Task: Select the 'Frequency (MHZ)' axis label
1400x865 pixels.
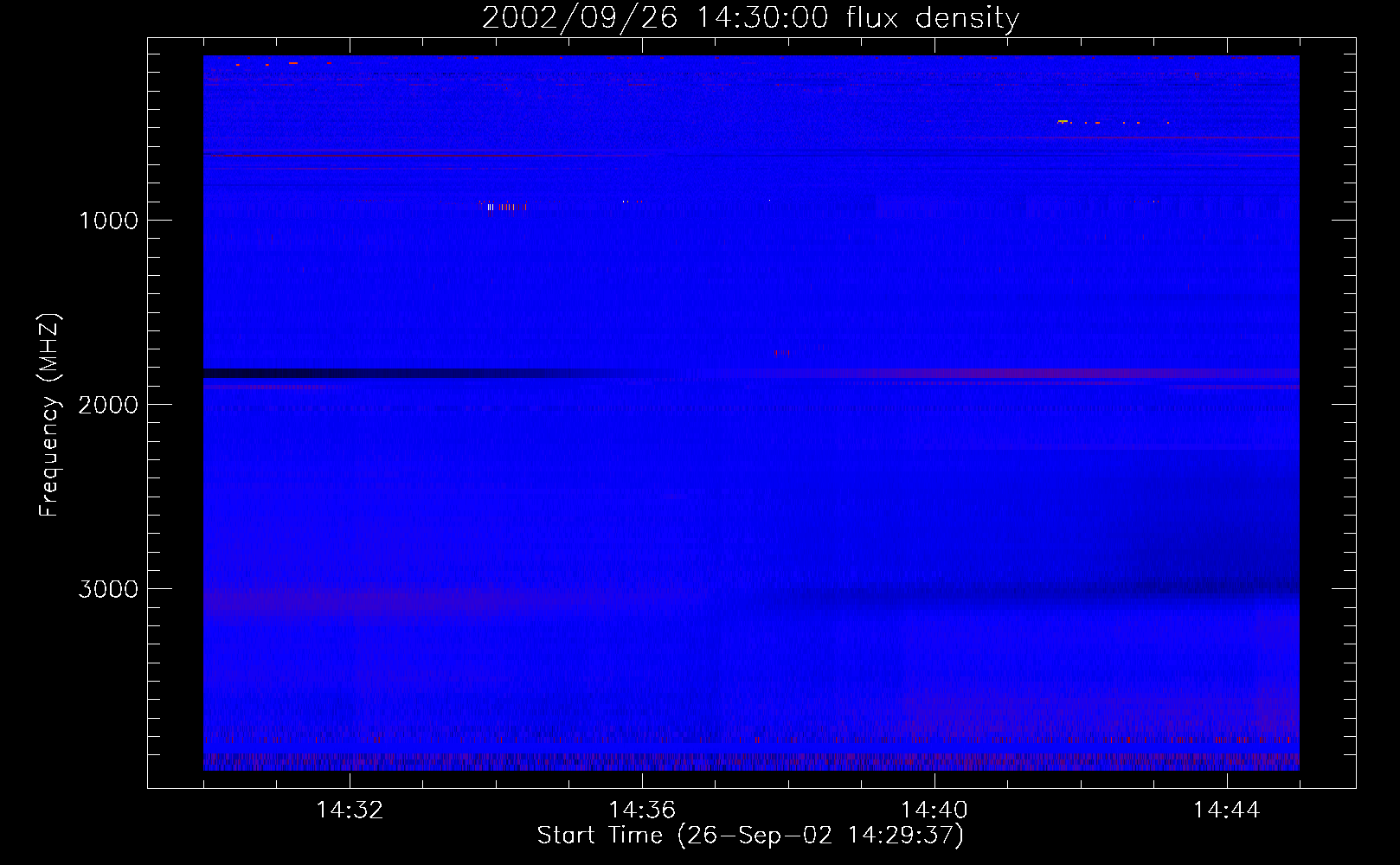Action: coord(49,415)
